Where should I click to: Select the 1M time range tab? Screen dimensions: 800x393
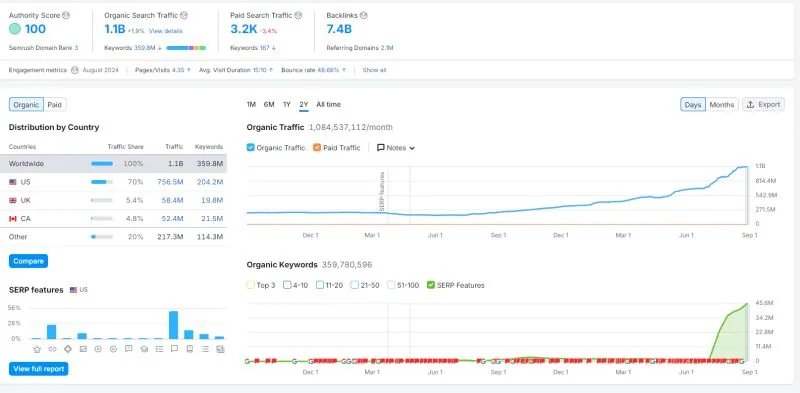[x=251, y=105]
